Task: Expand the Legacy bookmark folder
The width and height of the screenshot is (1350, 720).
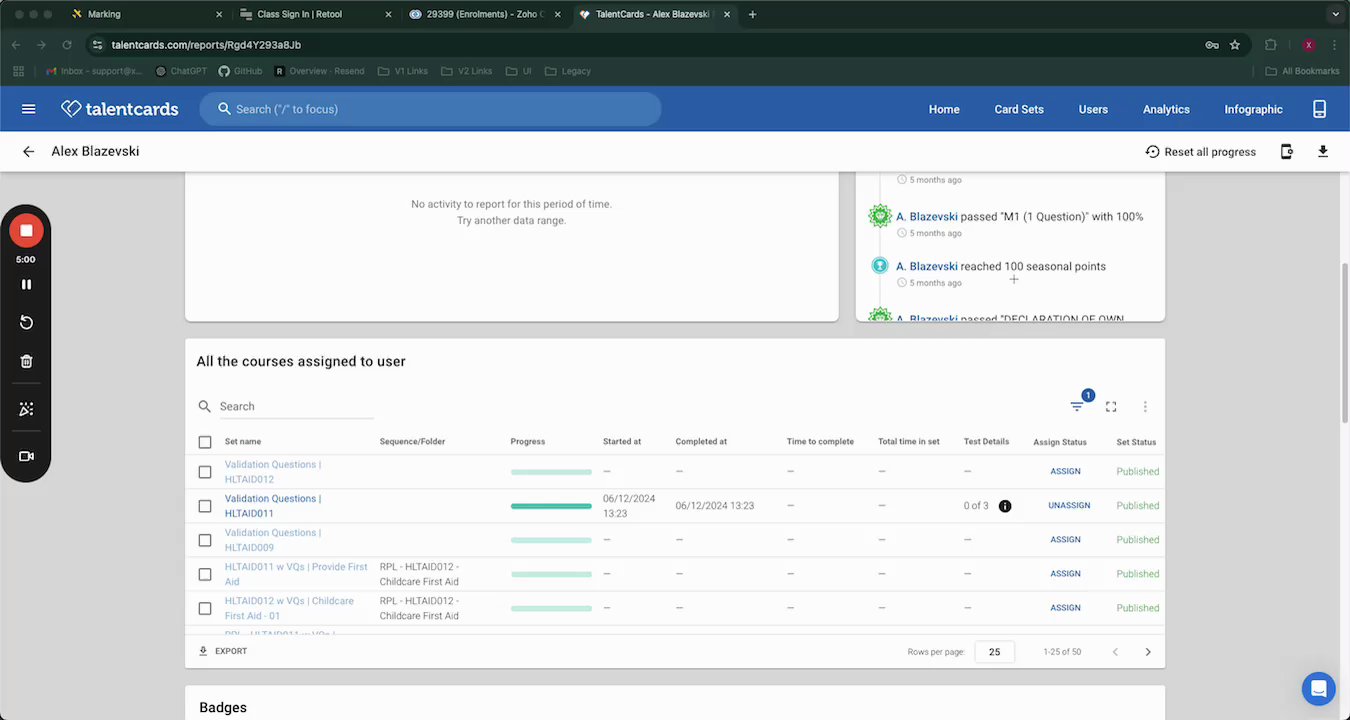Action: point(567,71)
